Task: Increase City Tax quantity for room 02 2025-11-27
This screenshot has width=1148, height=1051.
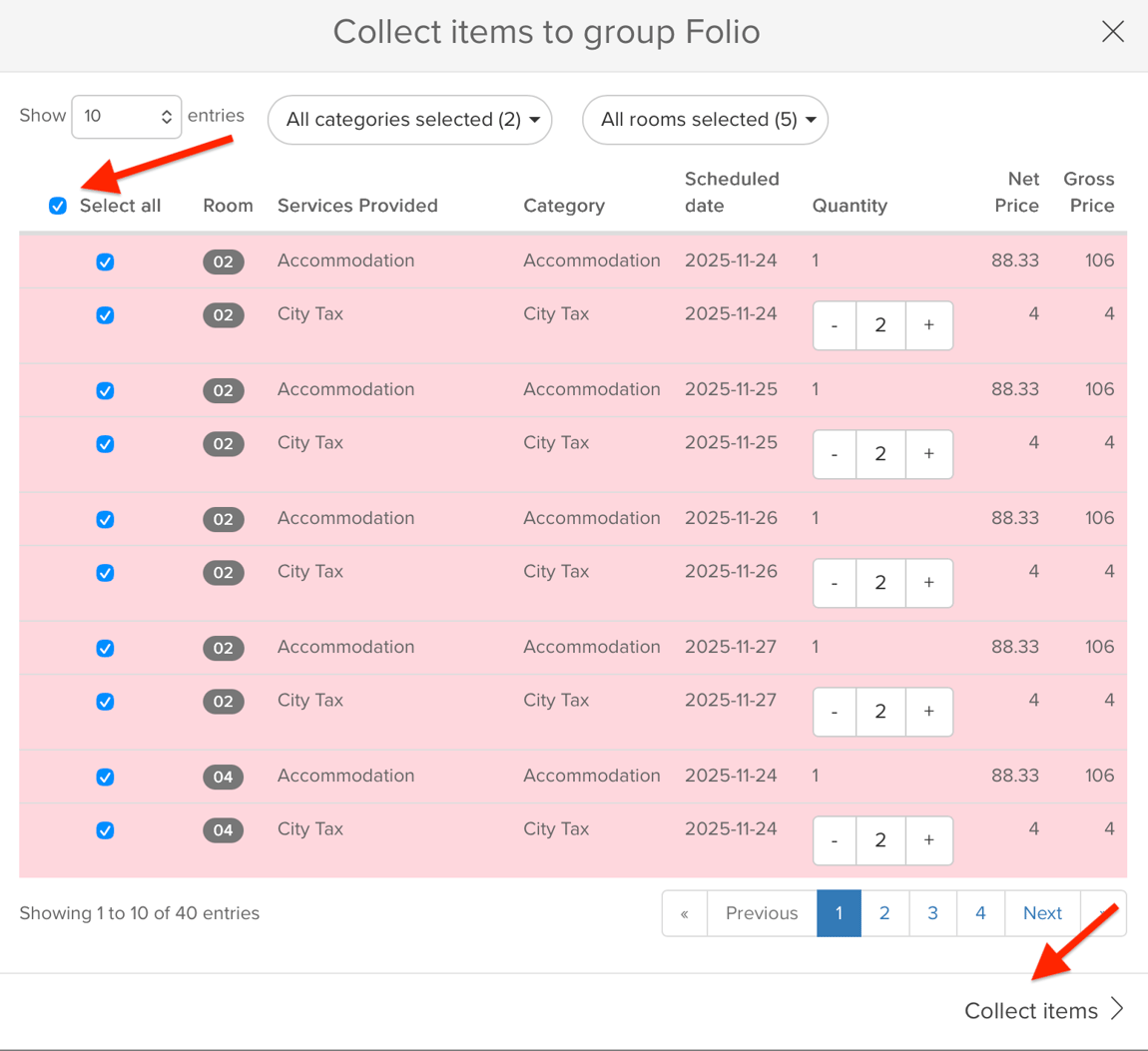Action: point(929,712)
